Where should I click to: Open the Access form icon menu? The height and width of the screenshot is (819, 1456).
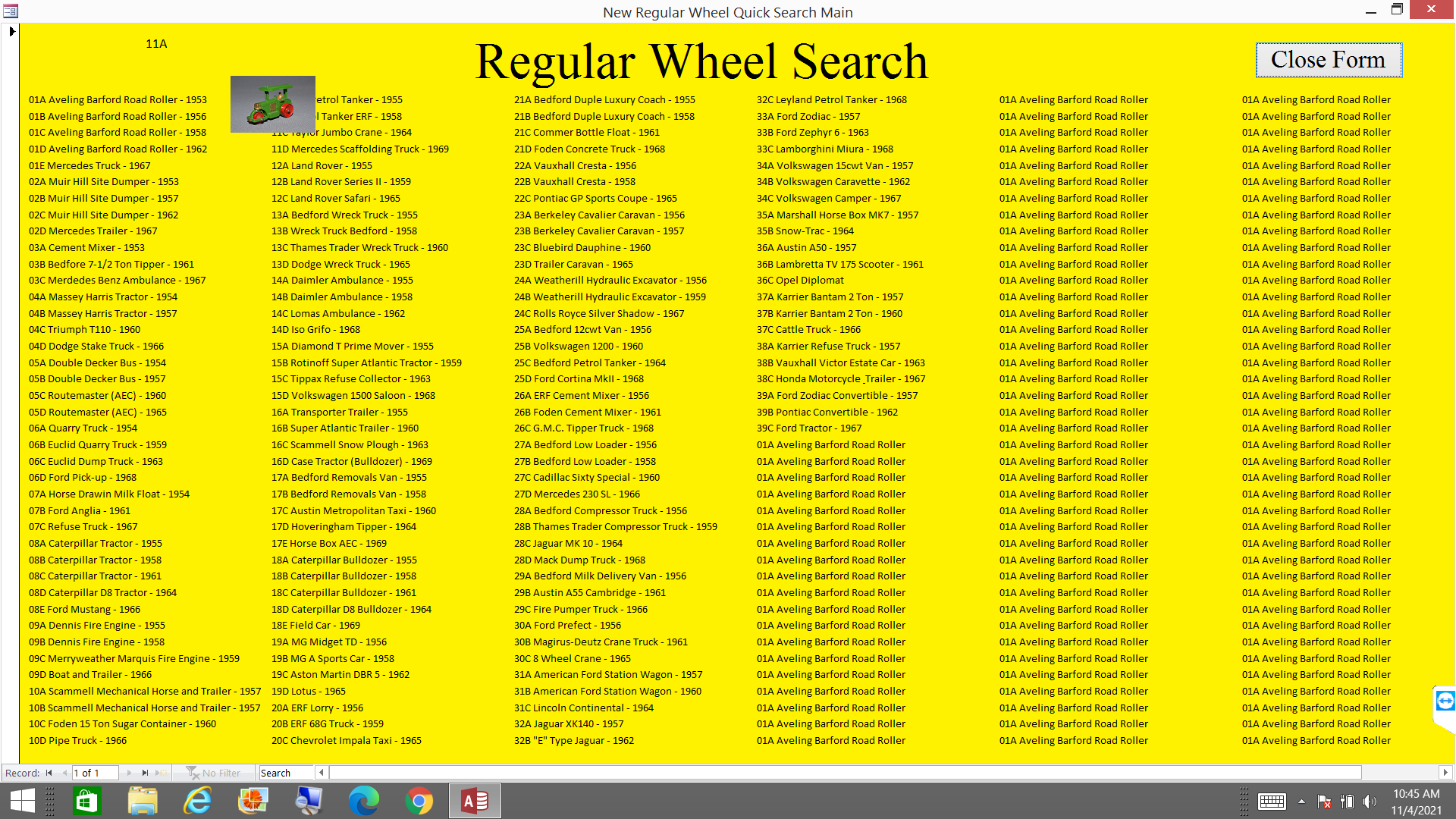(x=10, y=11)
